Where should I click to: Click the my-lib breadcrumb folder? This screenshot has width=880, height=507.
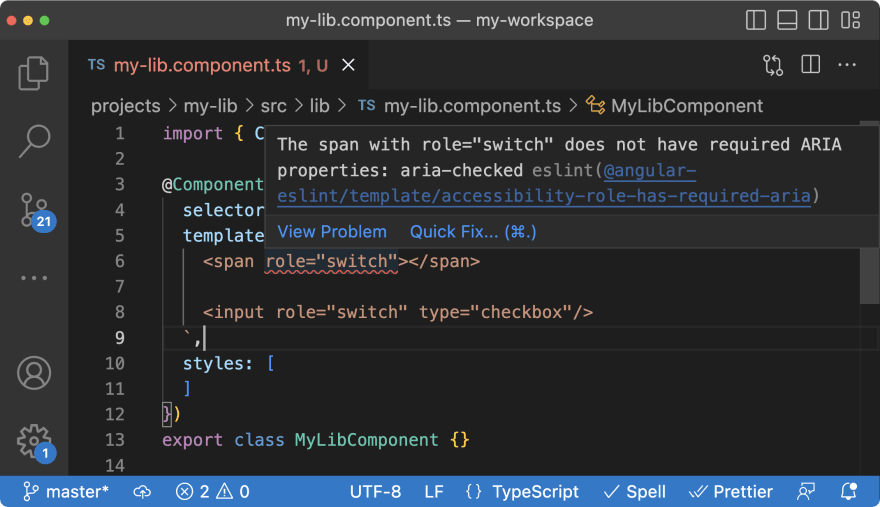pyautogui.click(x=210, y=106)
